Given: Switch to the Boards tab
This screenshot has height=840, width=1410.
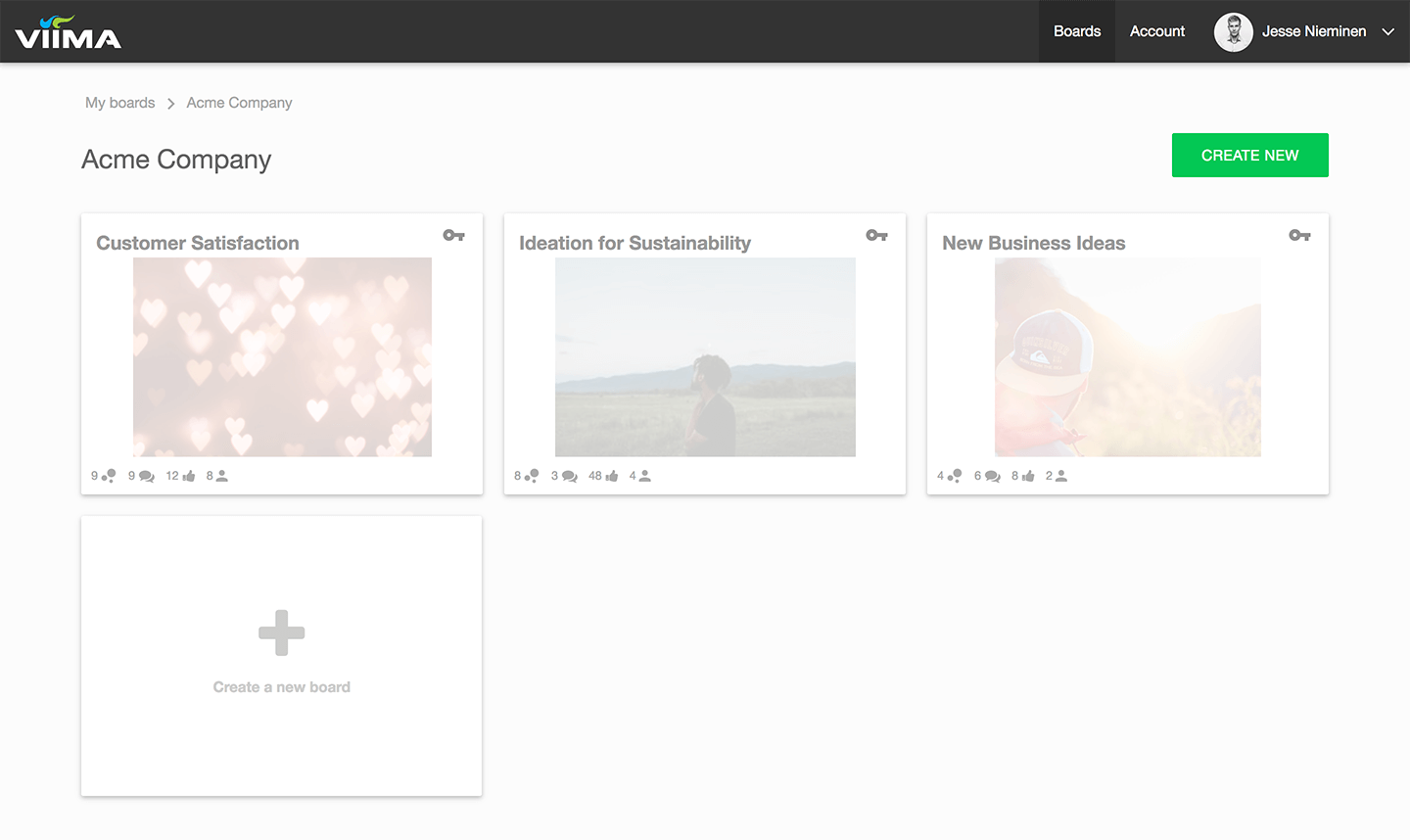Looking at the screenshot, I should 1077,31.
